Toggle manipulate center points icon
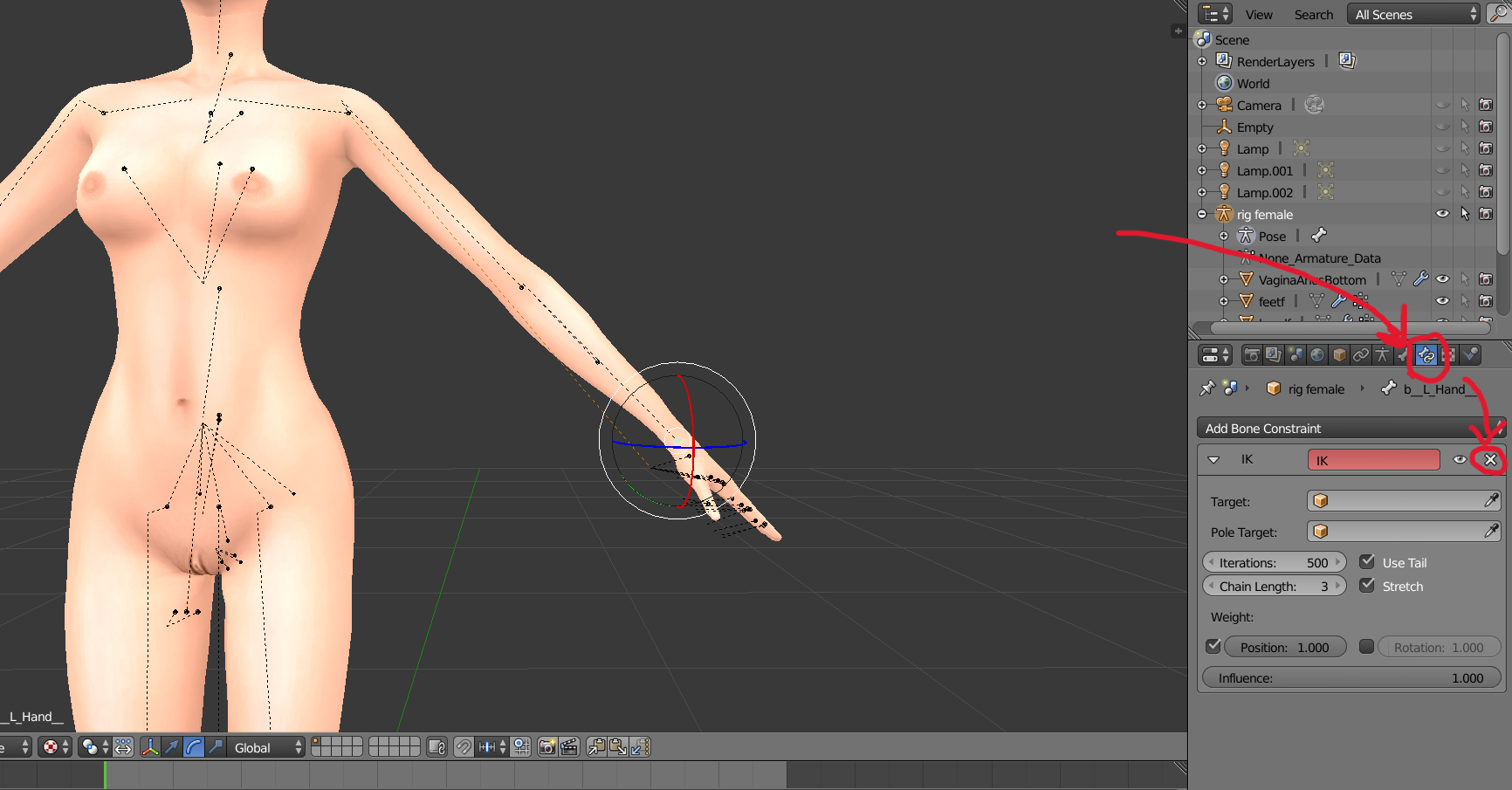This screenshot has width=1512, height=790. [x=123, y=747]
